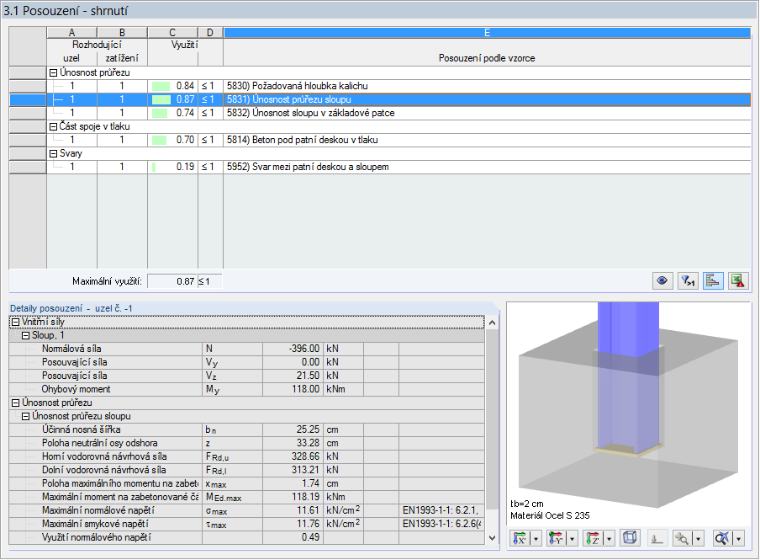This screenshot has height=560, width=760.
Task: Click the 0.70 utilization green bar
Action: coord(159,140)
